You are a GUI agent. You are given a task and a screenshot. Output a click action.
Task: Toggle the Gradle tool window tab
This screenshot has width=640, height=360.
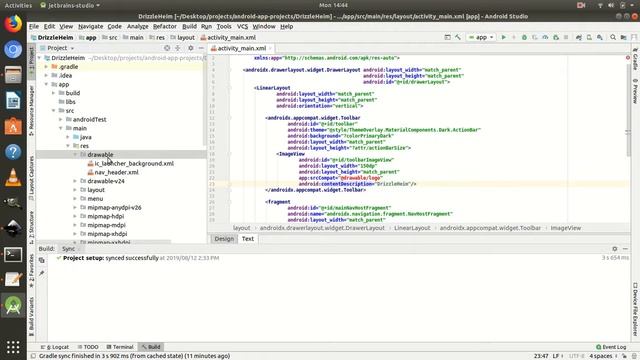[x=635, y=59]
